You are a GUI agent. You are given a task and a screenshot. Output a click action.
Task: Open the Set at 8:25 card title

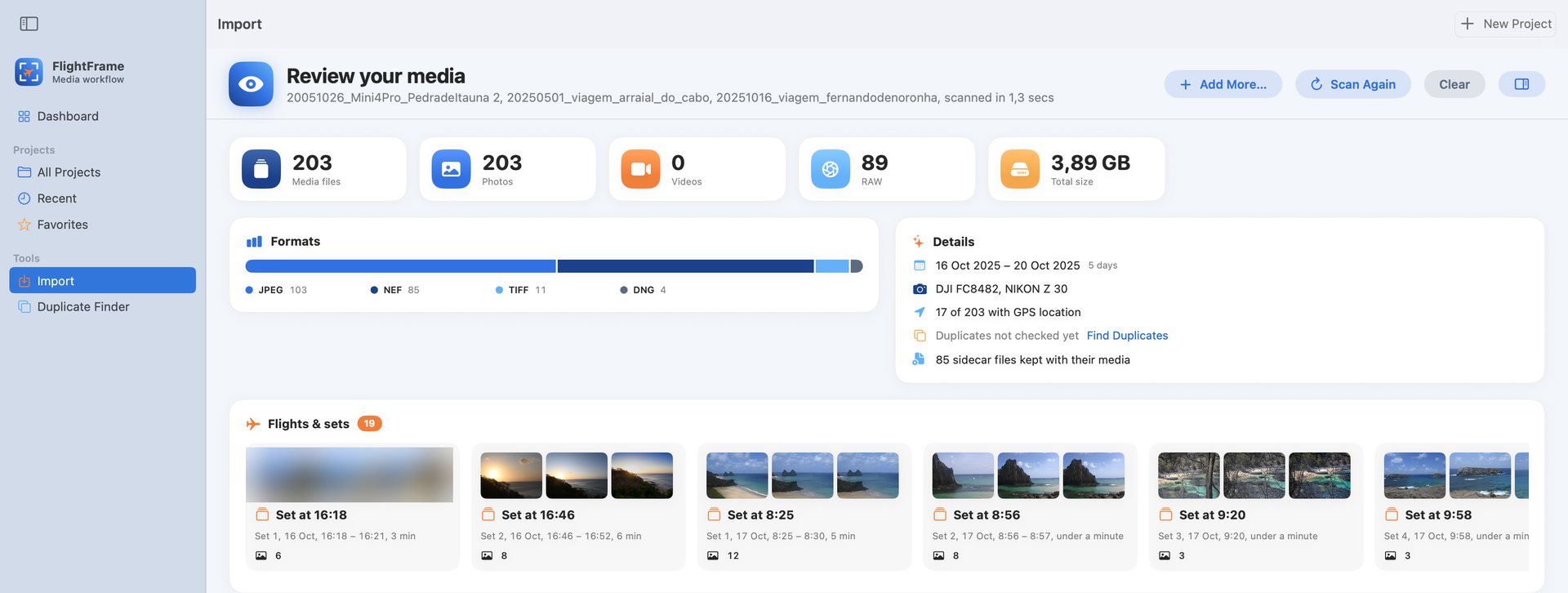tap(760, 515)
